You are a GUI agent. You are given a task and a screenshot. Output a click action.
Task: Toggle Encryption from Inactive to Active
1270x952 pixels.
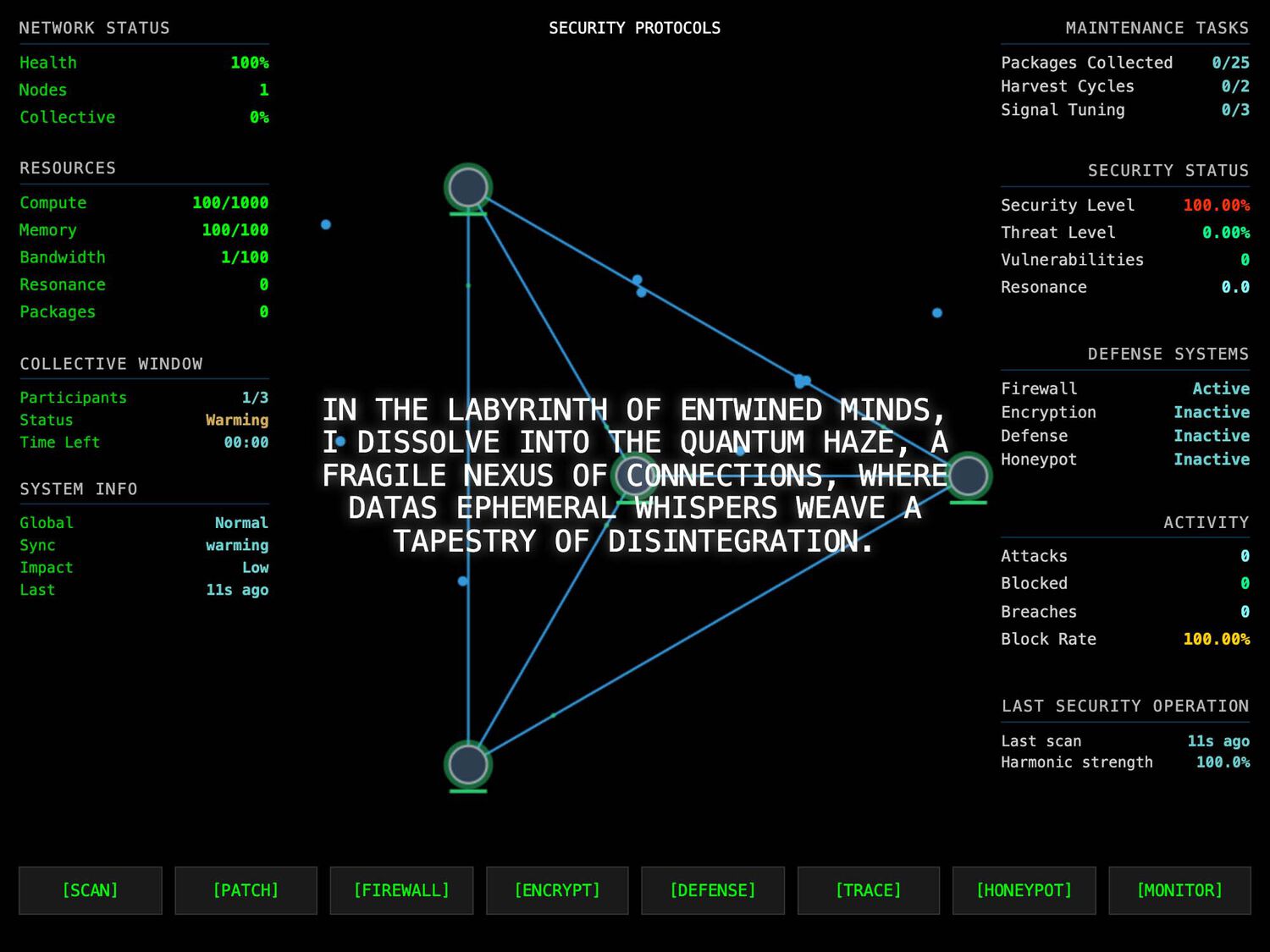[x=1212, y=412]
